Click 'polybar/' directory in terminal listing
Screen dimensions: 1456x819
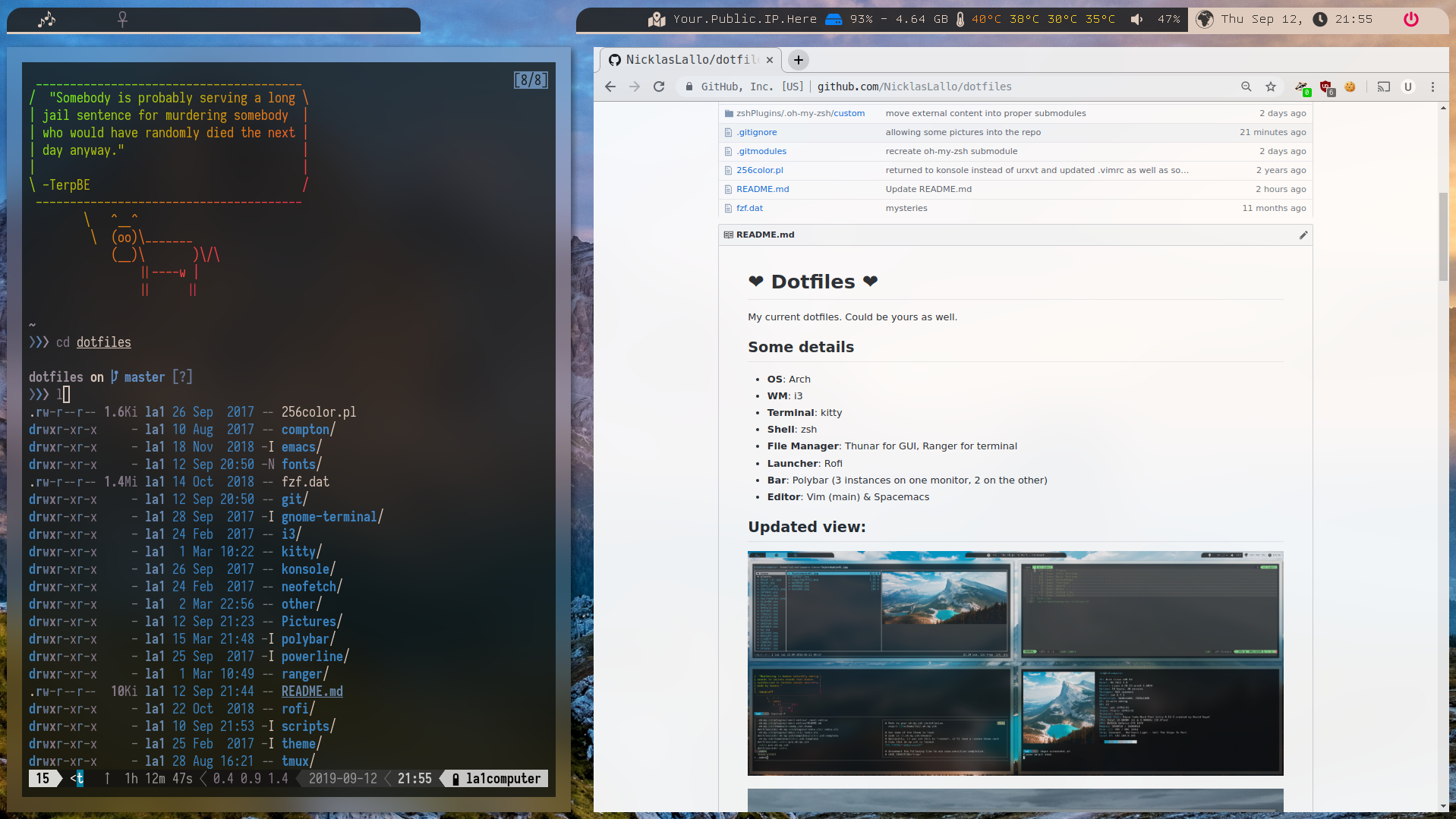pos(308,639)
